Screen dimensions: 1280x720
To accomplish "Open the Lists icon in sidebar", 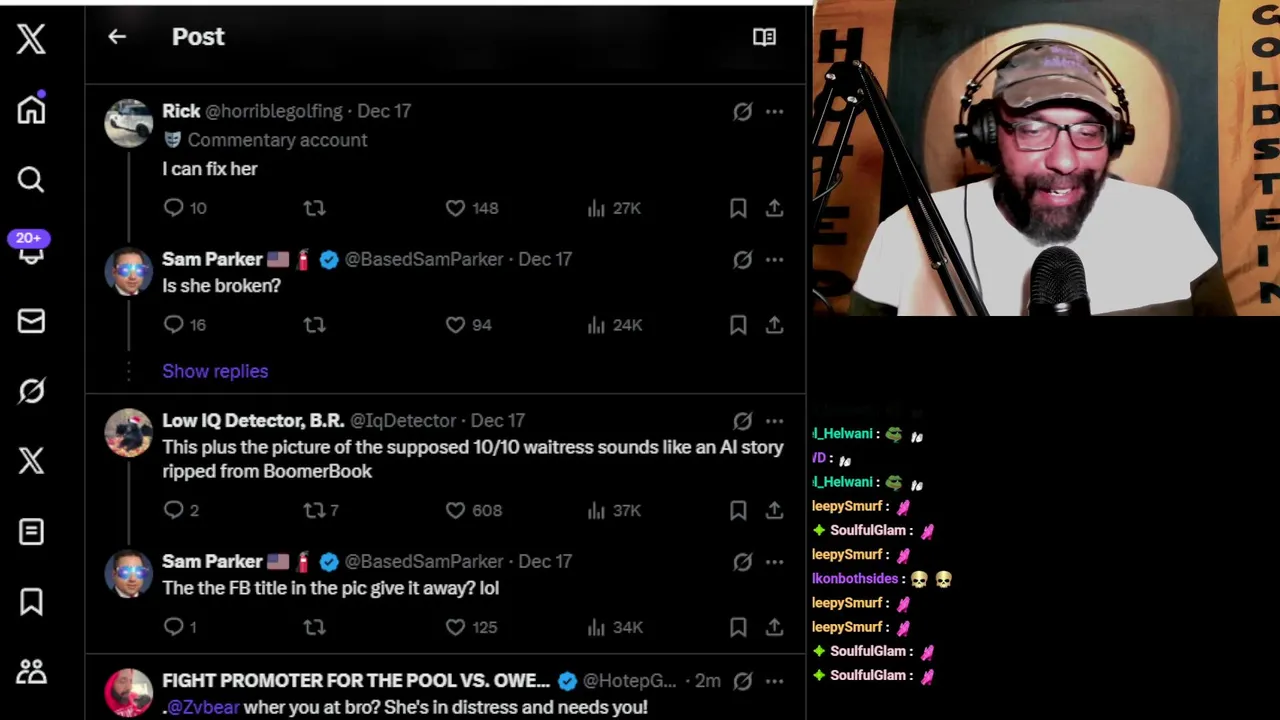I will click(31, 531).
